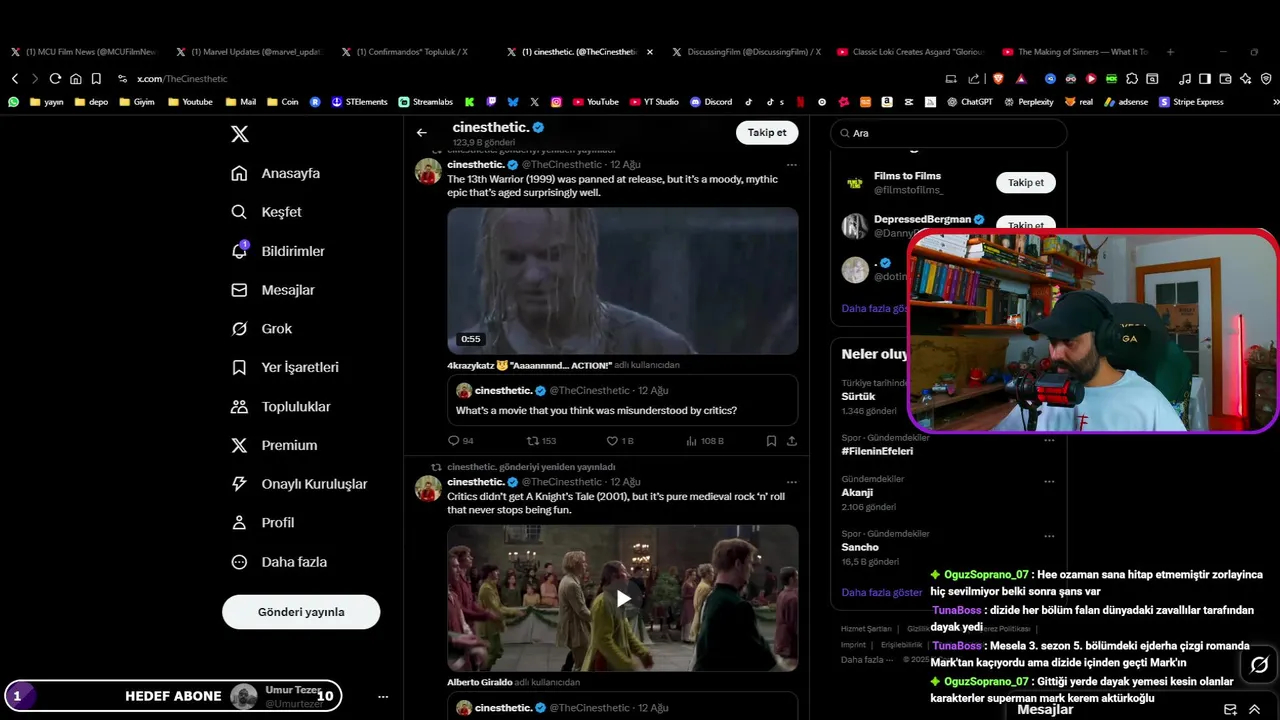
Task: Open more options for the Akanji trend
Action: pyautogui.click(x=1049, y=481)
